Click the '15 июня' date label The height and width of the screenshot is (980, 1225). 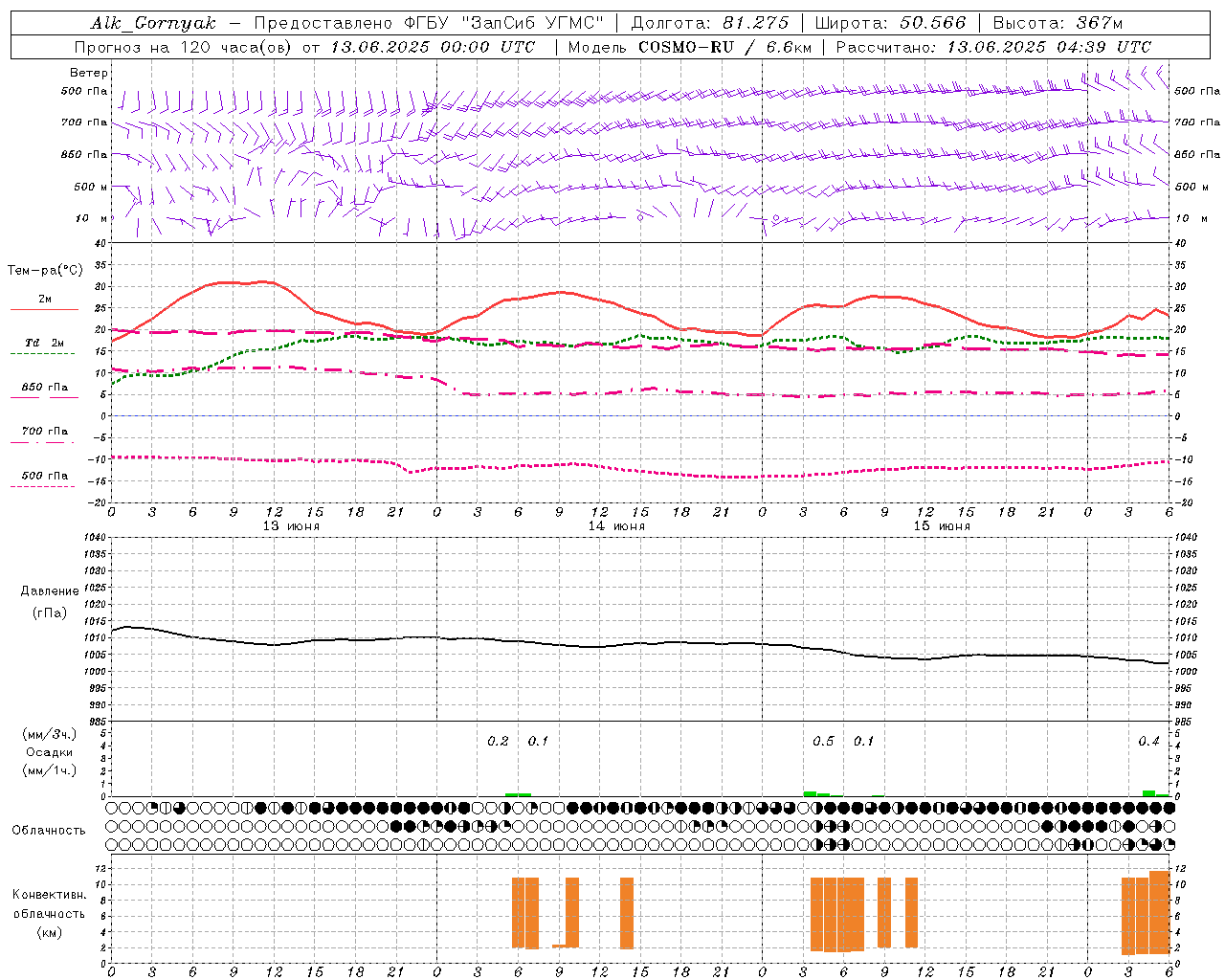pos(942,526)
